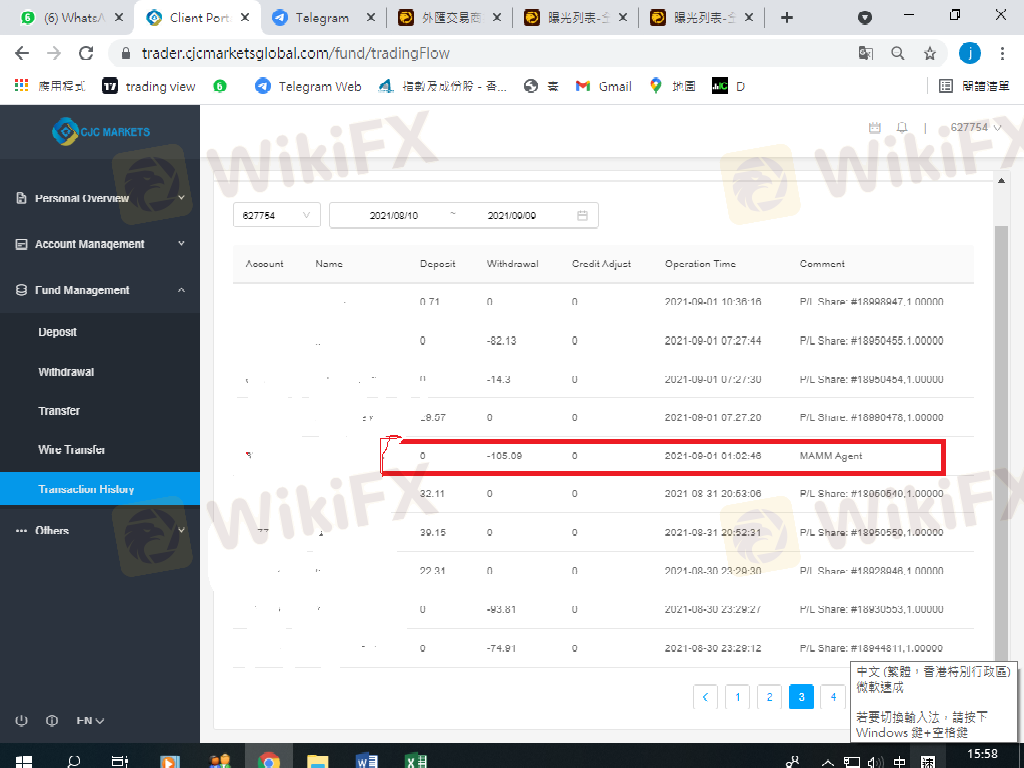
Task: Click the previous page arrow button
Action: click(705, 697)
